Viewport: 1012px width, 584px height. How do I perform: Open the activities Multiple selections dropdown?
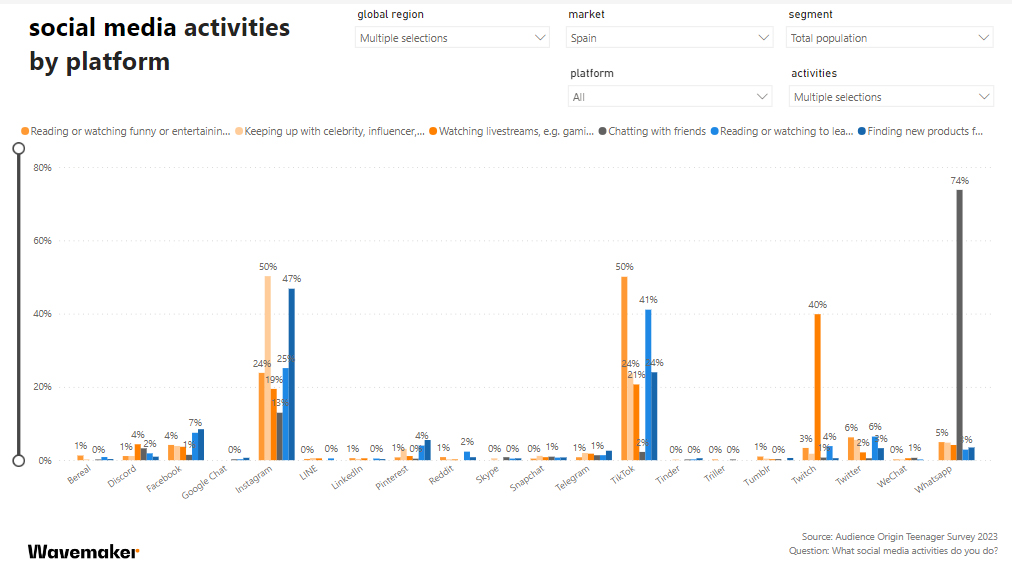[x=890, y=97]
